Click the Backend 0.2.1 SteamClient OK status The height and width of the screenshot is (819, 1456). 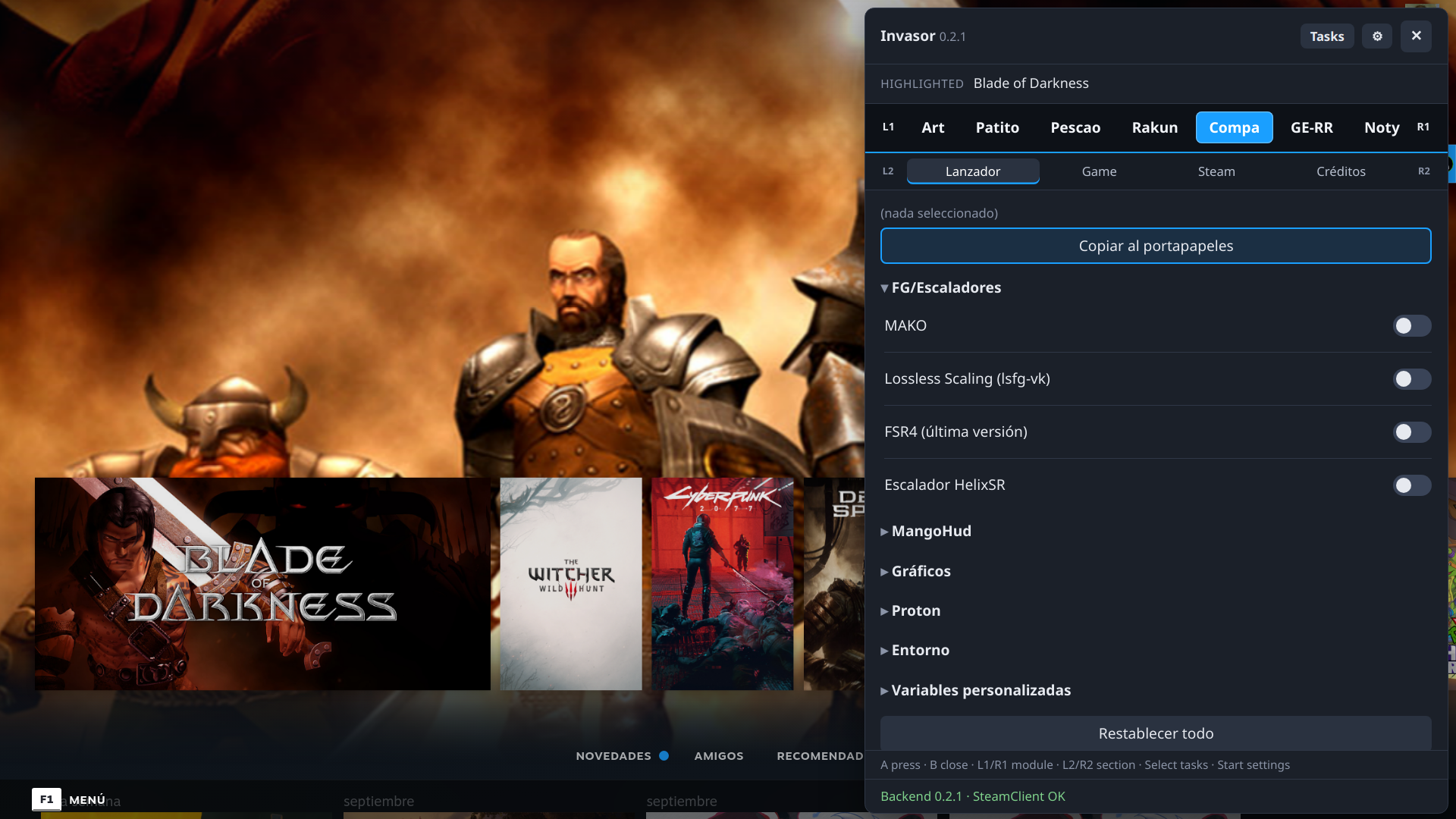click(973, 796)
